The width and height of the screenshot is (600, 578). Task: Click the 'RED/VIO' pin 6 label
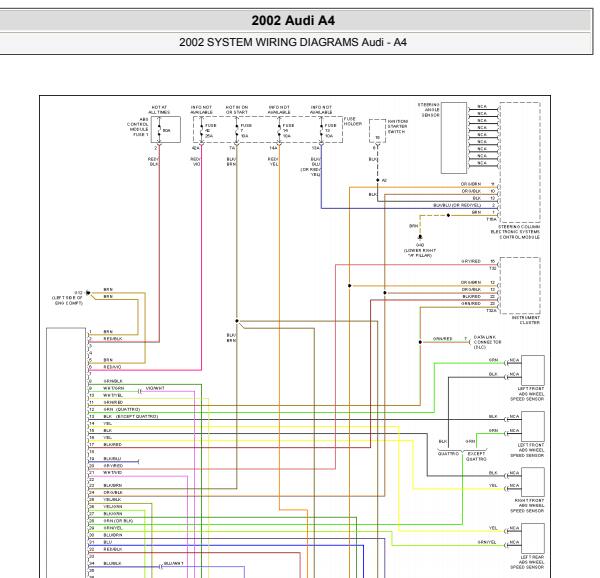(112, 367)
